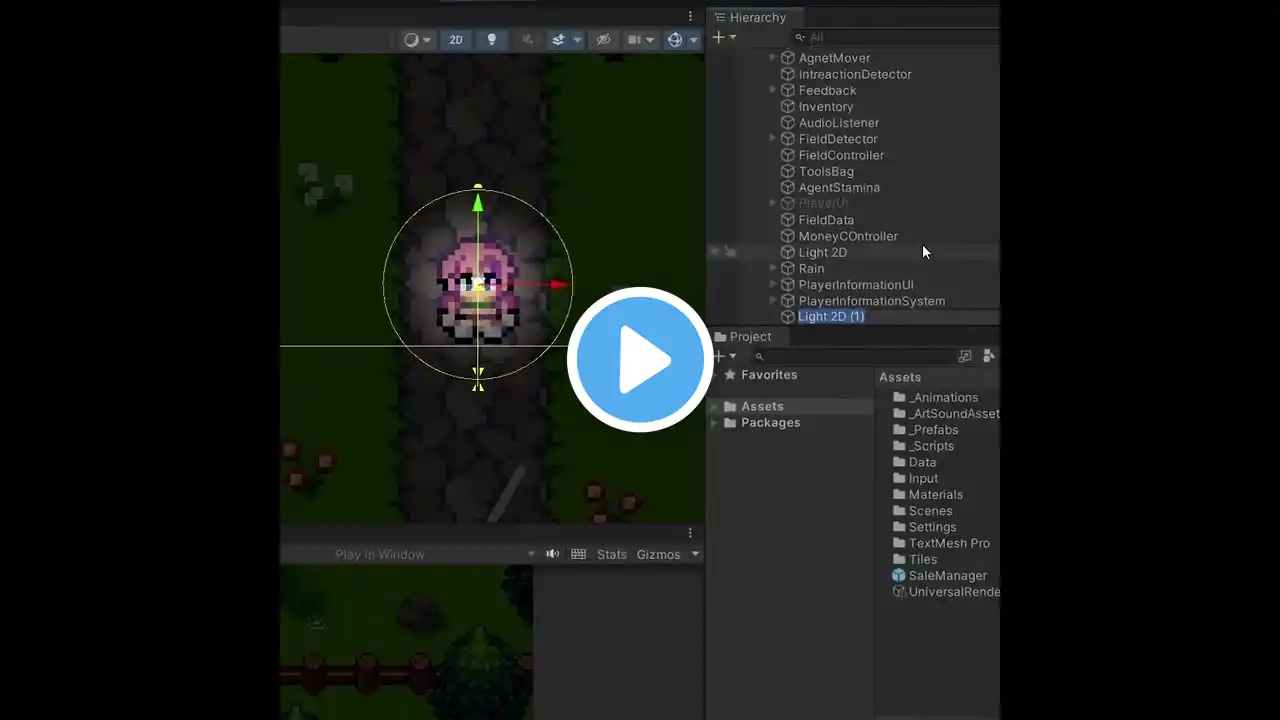
Task: Play the video with the blue play button
Action: click(x=640, y=360)
